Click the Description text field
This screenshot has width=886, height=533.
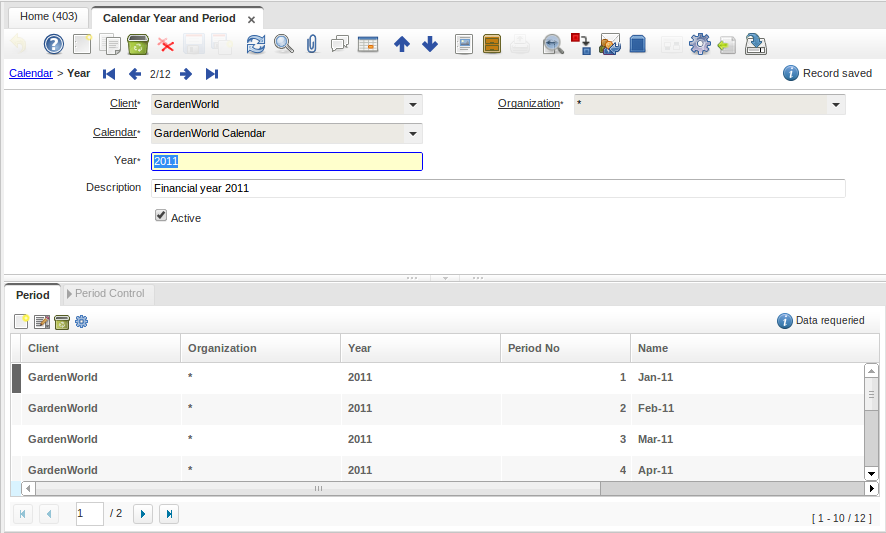coord(497,188)
